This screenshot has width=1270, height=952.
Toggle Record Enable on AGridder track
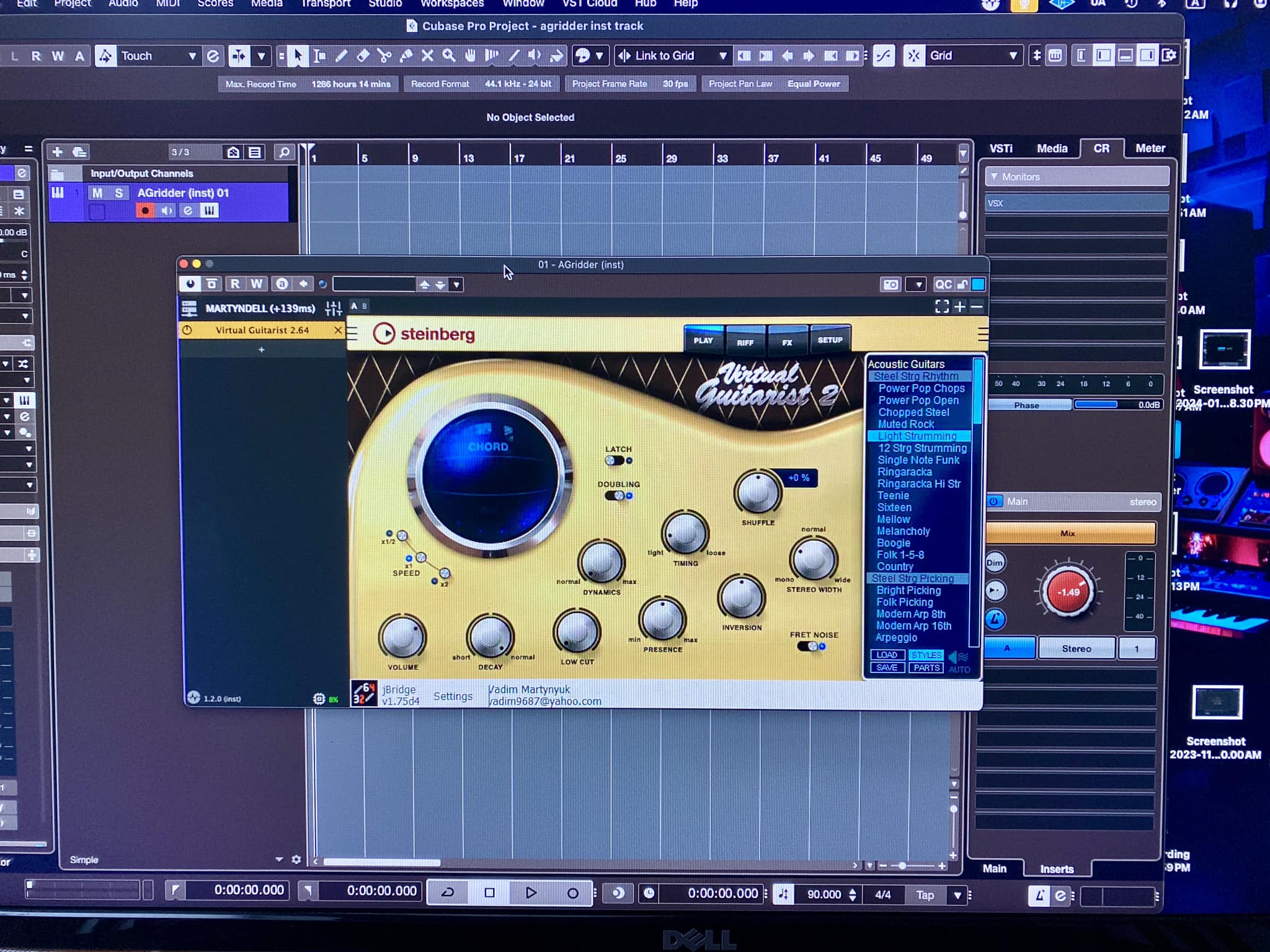(x=145, y=211)
